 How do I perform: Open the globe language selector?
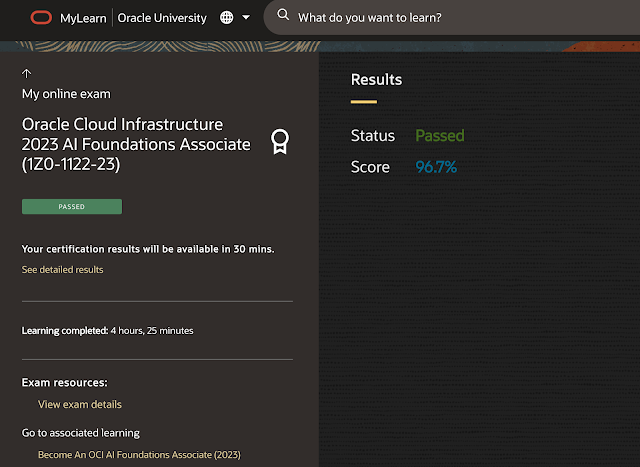click(x=226, y=17)
